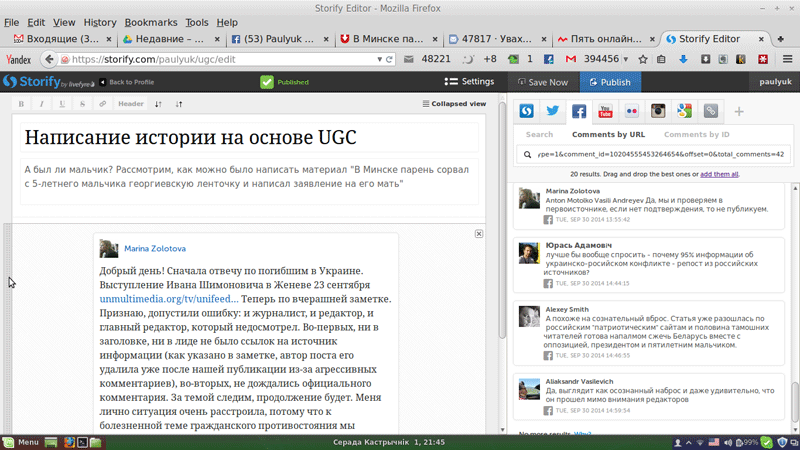Open the Google search source
The image size is (800, 450).
click(x=684, y=111)
